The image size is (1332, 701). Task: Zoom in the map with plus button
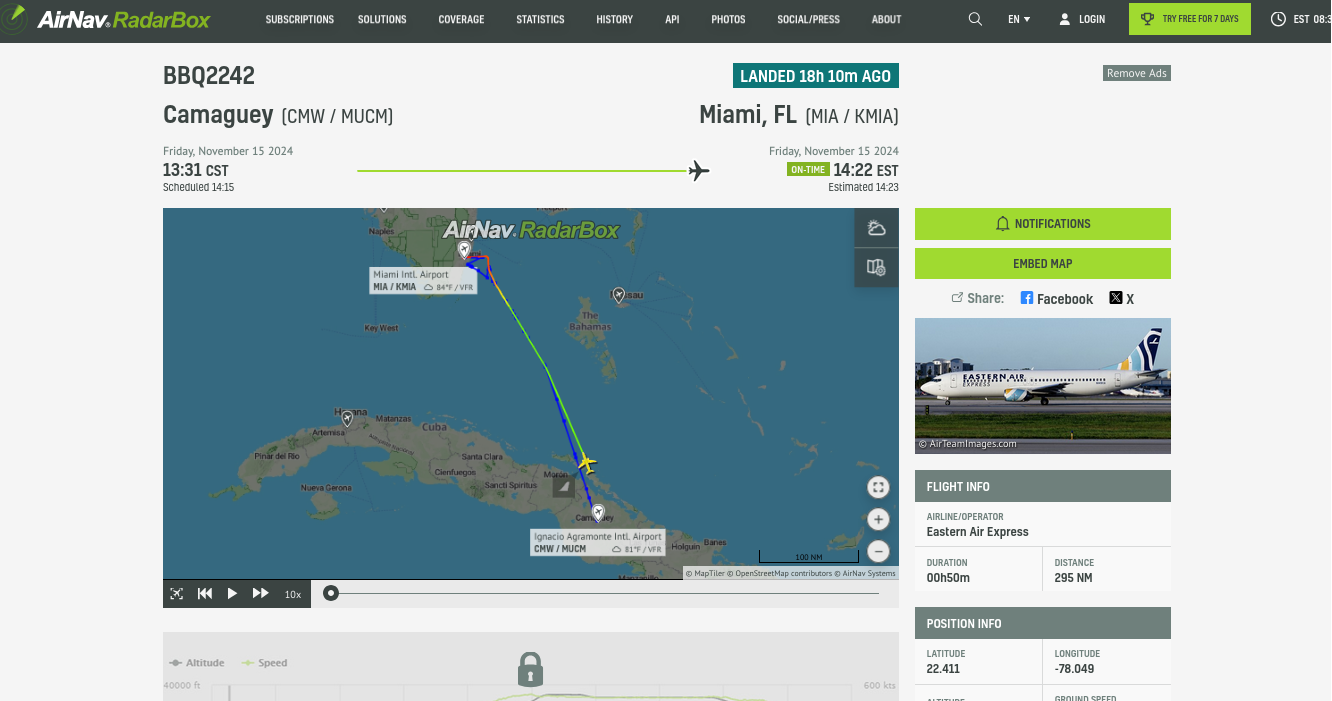878,519
